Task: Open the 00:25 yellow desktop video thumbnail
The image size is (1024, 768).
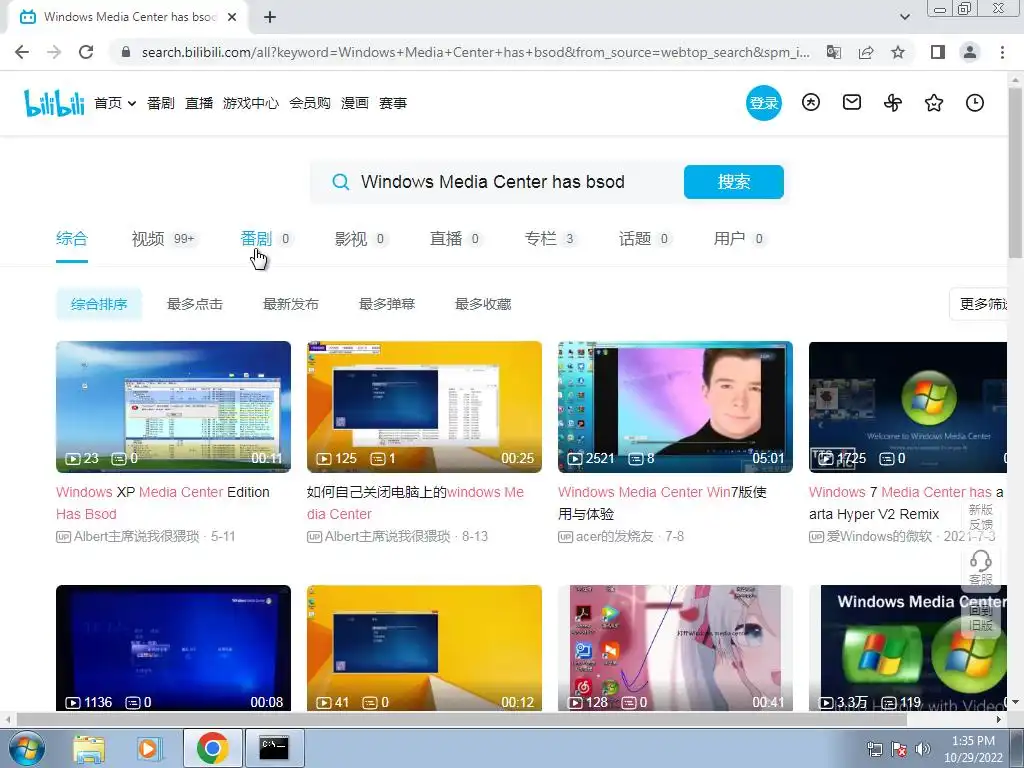Action: point(424,407)
